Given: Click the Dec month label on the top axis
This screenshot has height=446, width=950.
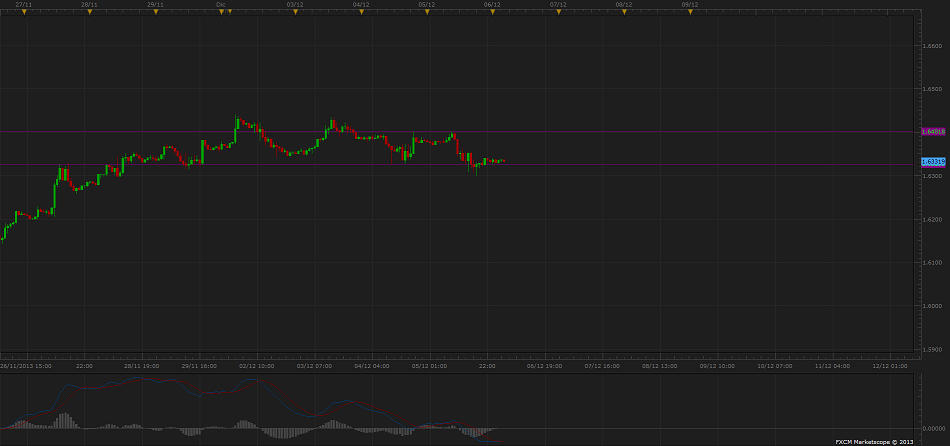Looking at the screenshot, I should (221, 4).
